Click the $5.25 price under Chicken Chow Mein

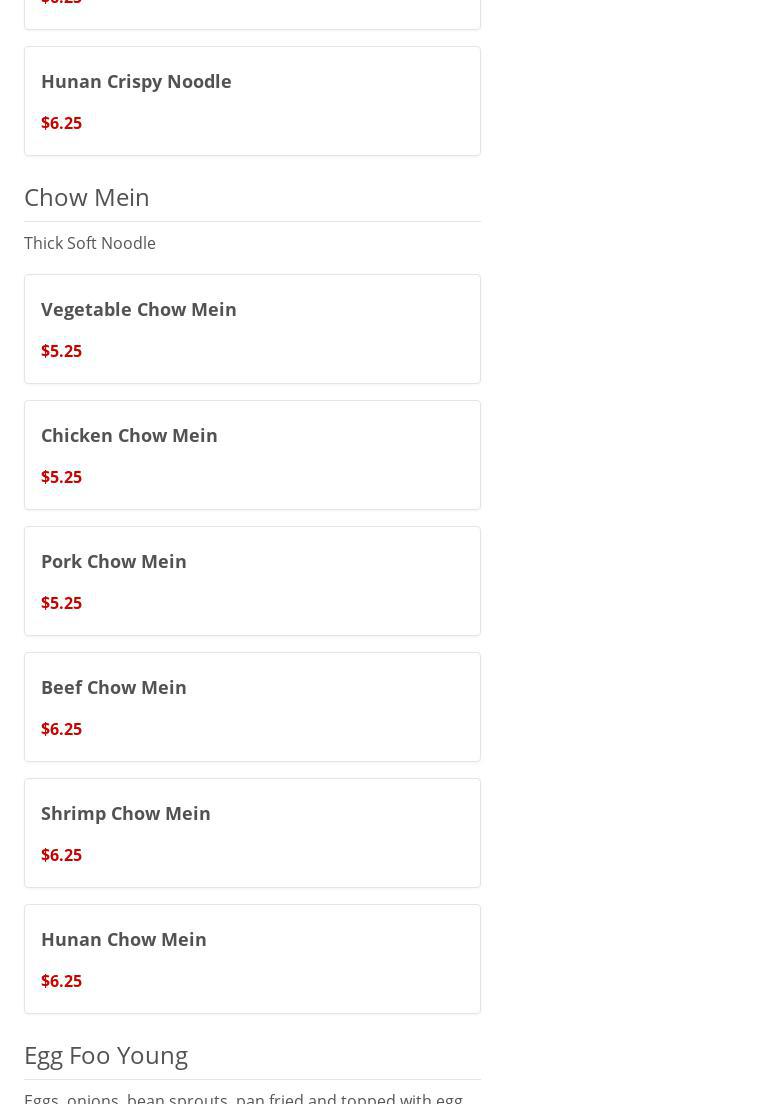tap(61, 477)
